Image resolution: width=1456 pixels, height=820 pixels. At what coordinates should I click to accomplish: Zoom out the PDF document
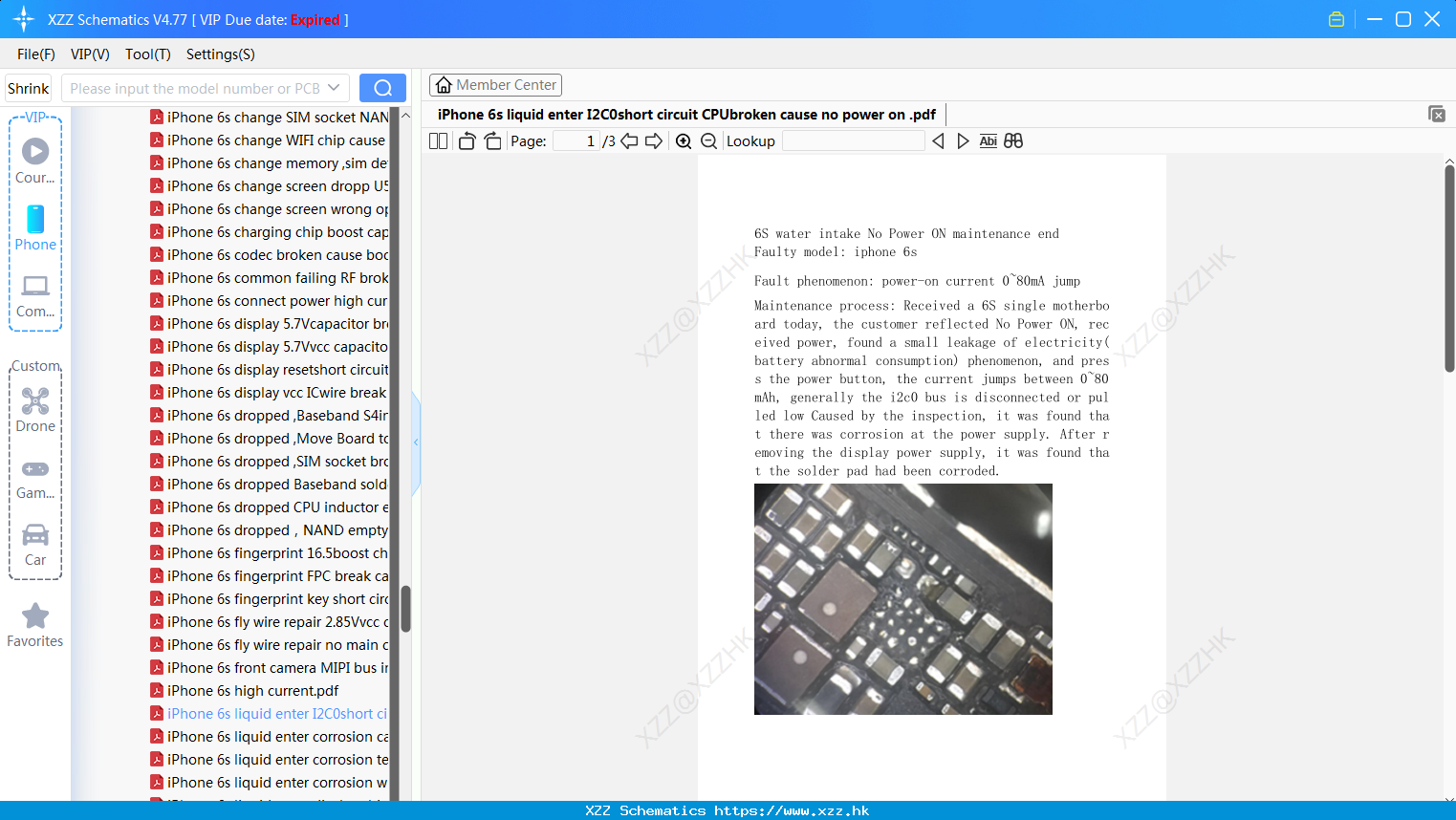click(x=708, y=140)
